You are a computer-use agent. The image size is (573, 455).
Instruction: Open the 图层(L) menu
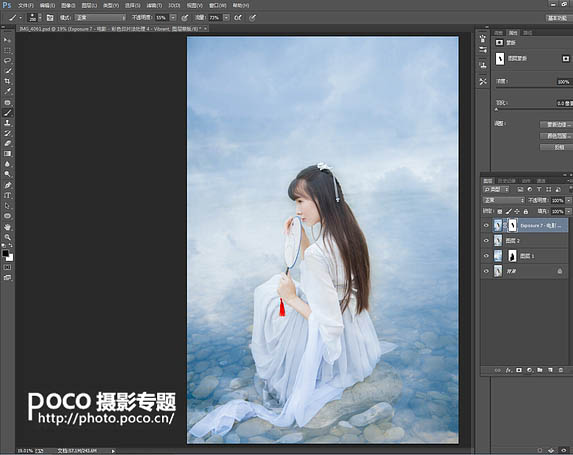[x=89, y=5]
